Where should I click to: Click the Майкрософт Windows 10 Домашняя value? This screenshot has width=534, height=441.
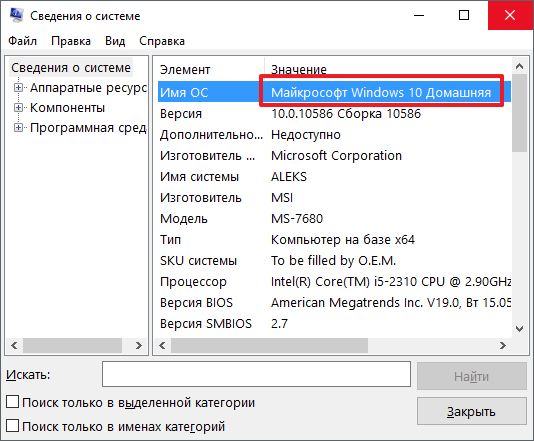pyautogui.click(x=381, y=92)
